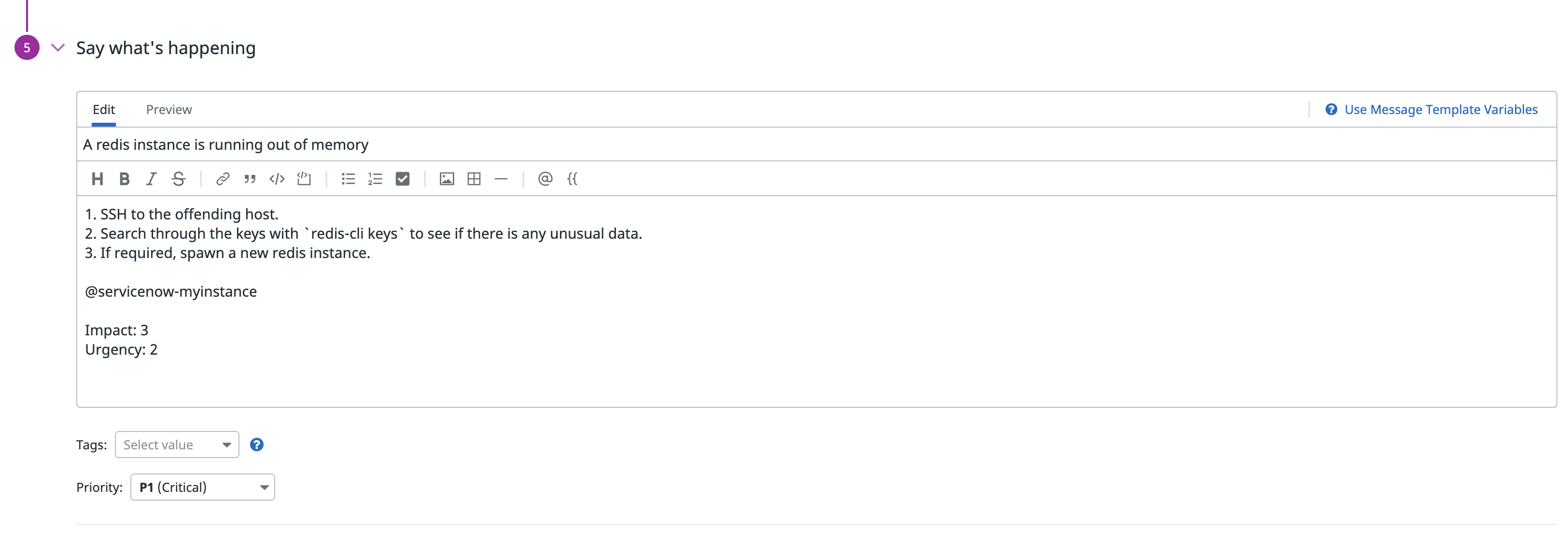Viewport: 1568px width, 546px height.
Task: Toggle bold text formatting
Action: (124, 179)
